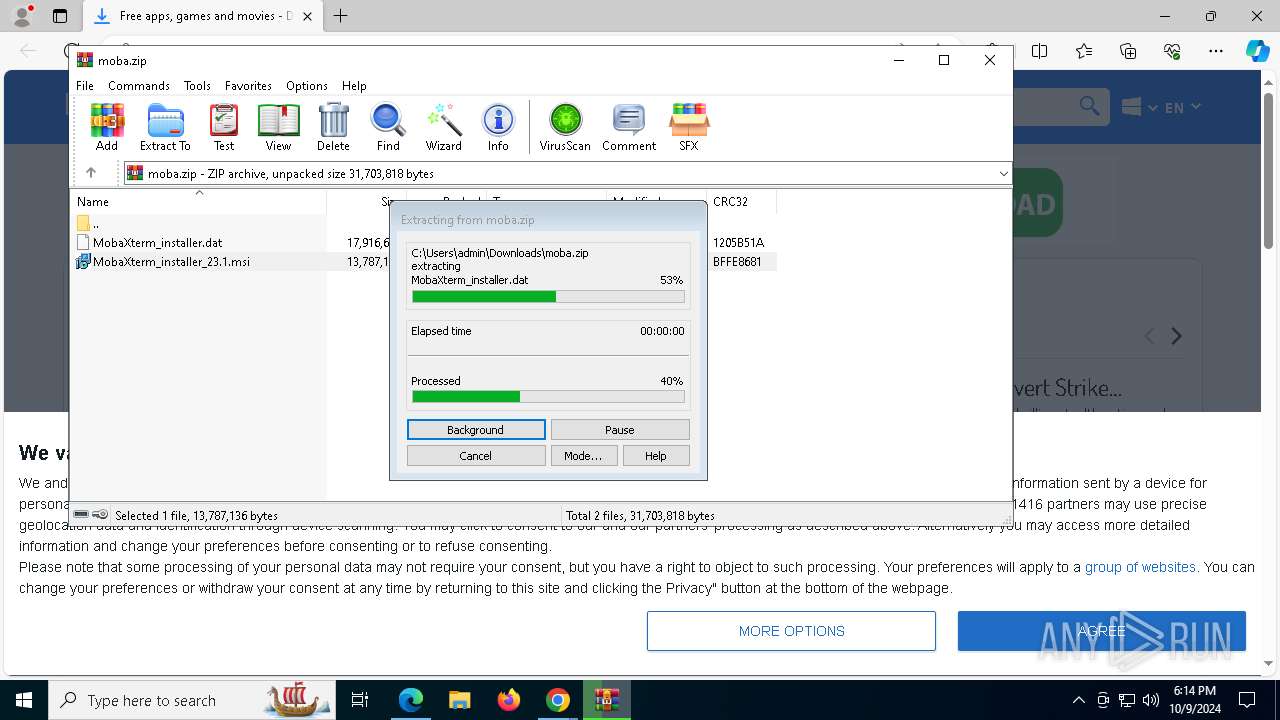
Task: Click the volume icon in system tray
Action: (x=1151, y=700)
